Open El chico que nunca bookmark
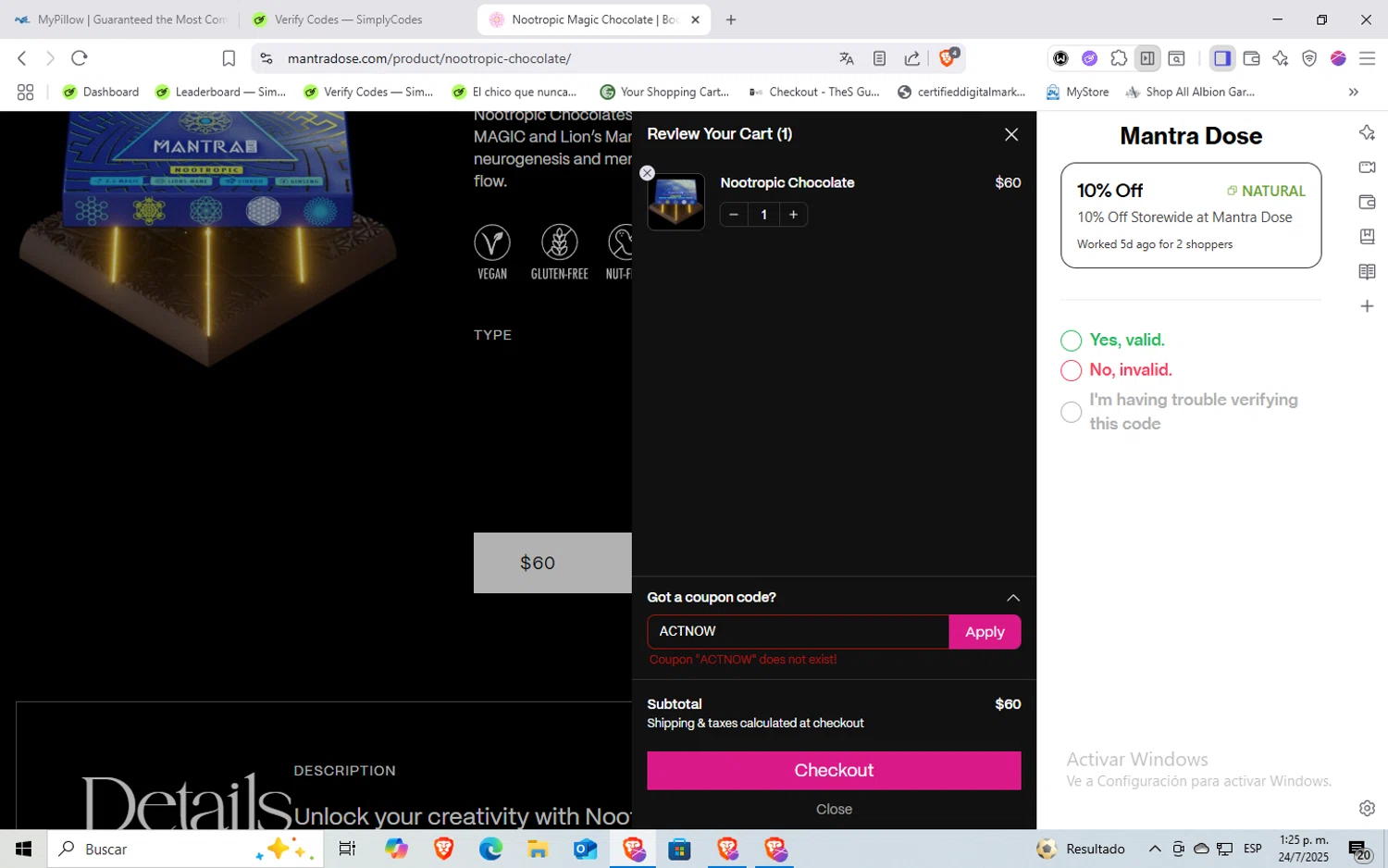 pyautogui.click(x=514, y=92)
